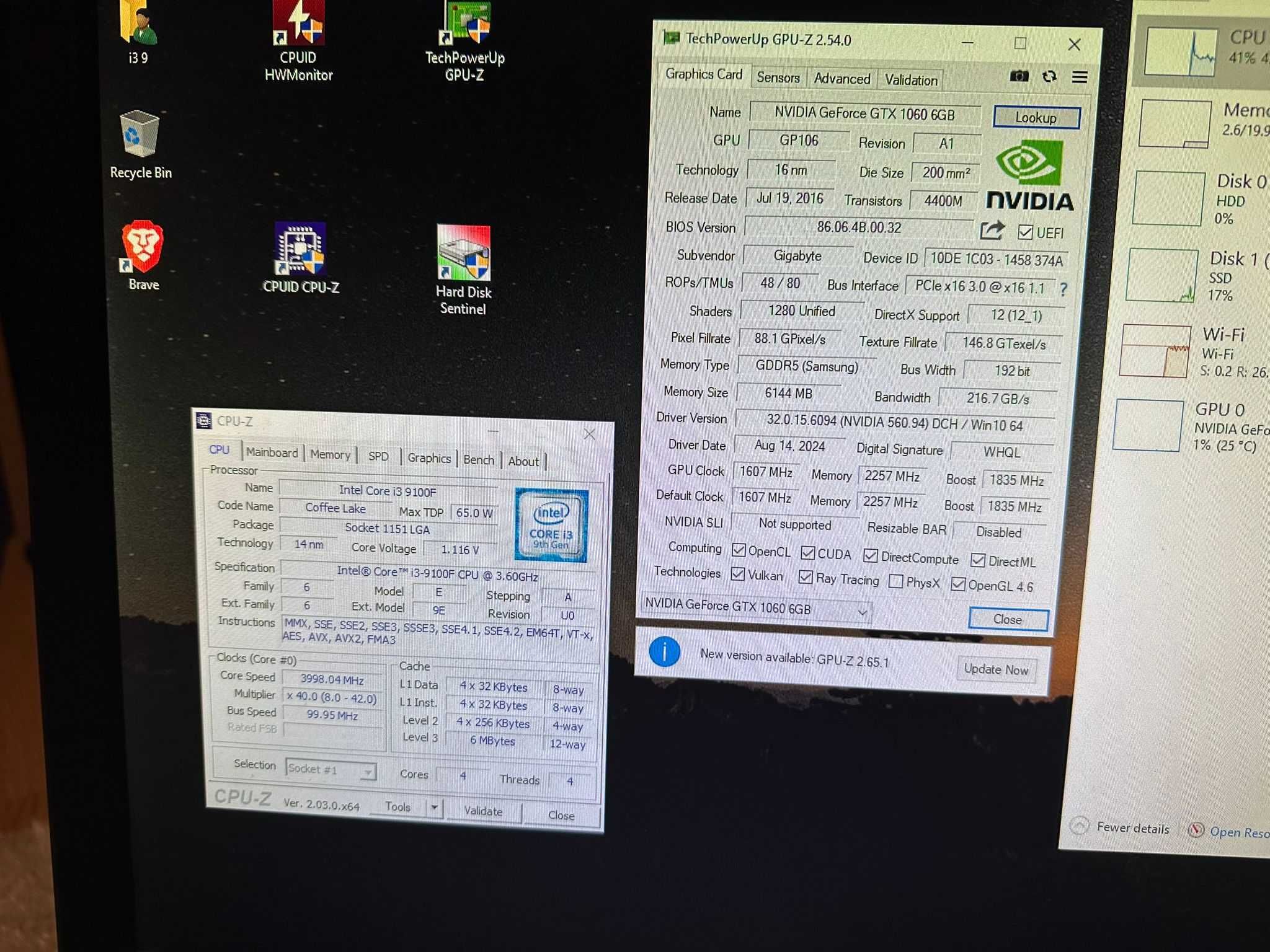Screen dimensions: 1270x952
Task: Switch to the SPD tab in CPU-Z
Action: click(378, 456)
